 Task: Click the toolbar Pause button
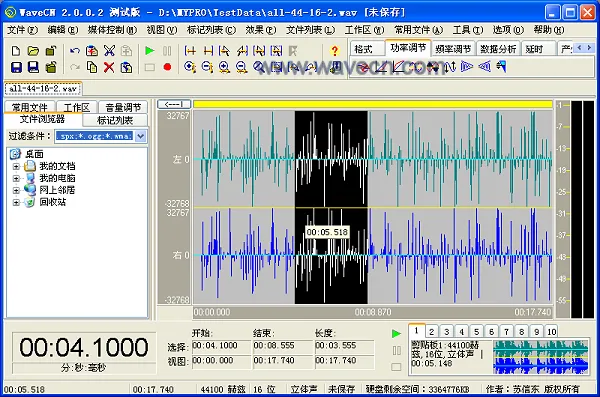pos(167,51)
